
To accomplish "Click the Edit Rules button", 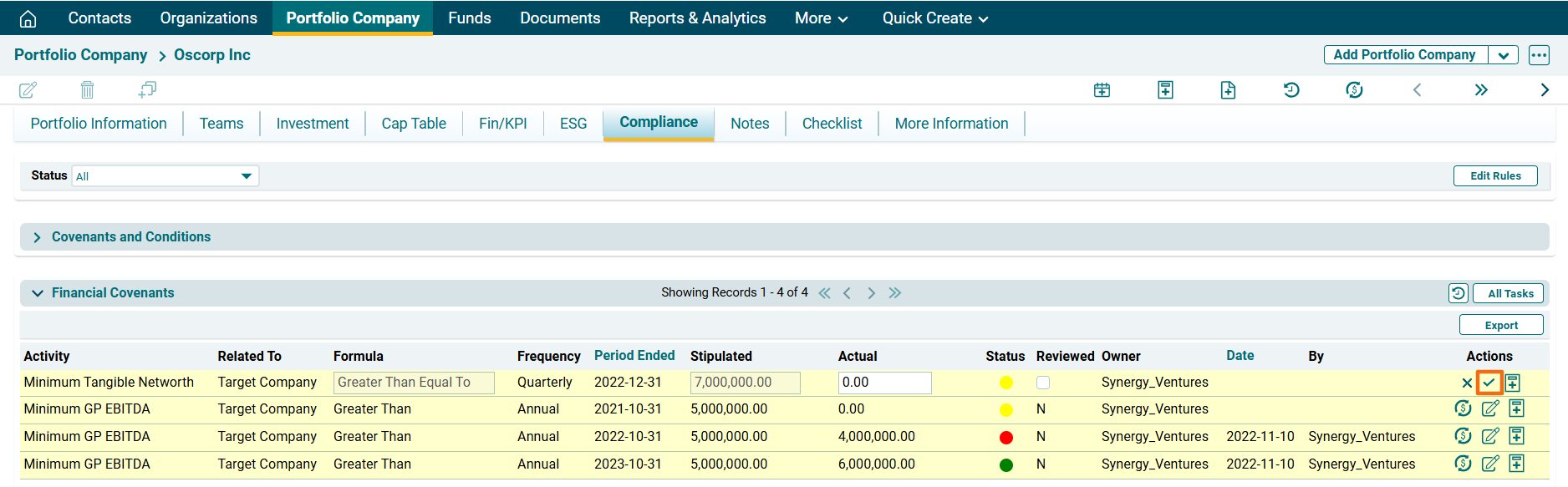I will (x=1494, y=176).
